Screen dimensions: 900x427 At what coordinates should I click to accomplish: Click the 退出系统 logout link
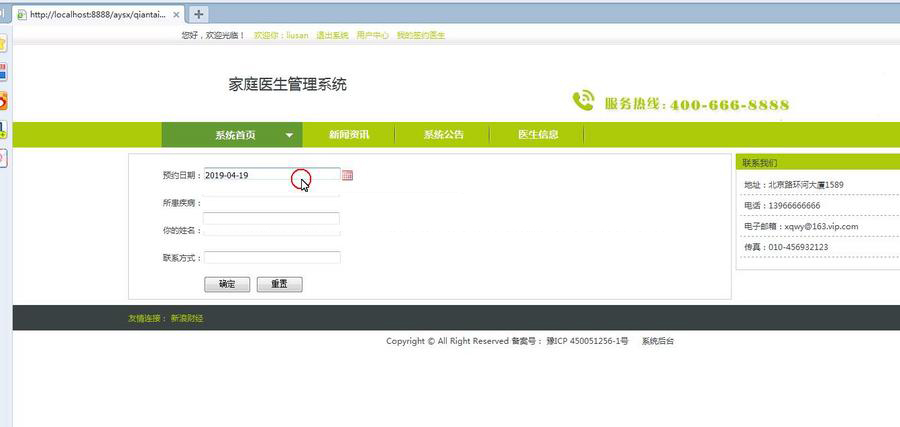click(332, 35)
